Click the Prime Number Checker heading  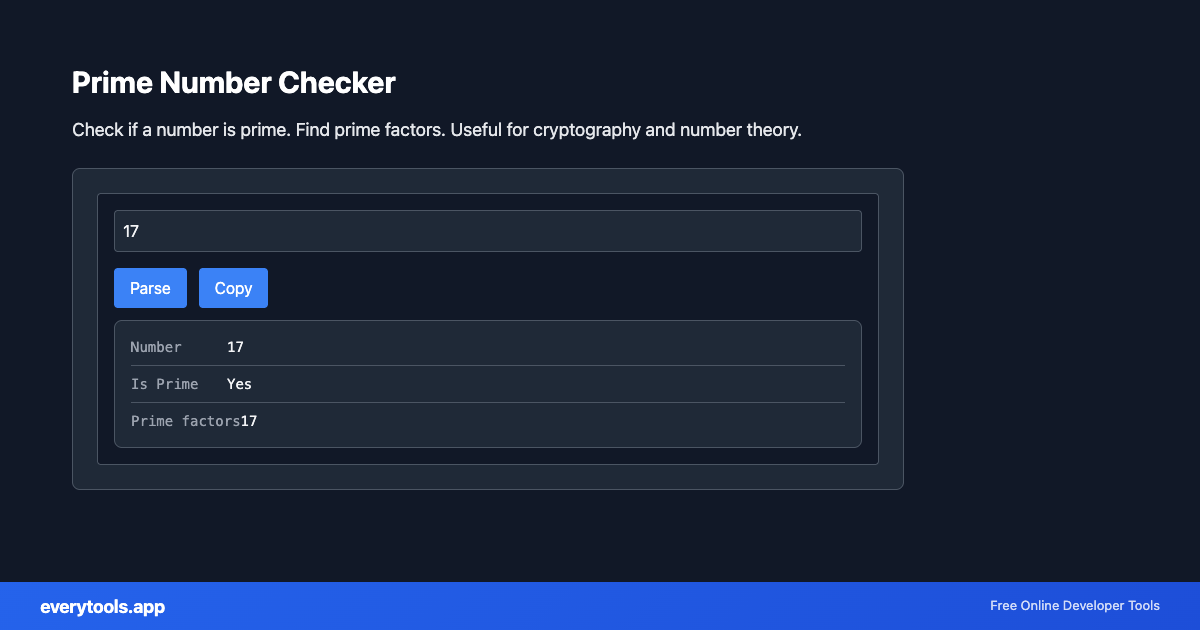click(x=233, y=83)
